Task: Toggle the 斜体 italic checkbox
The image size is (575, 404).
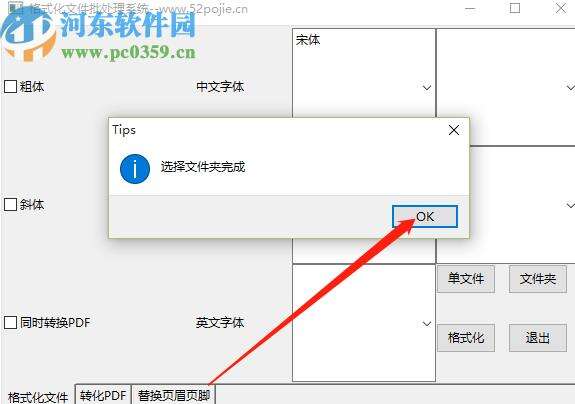Action: (10, 204)
